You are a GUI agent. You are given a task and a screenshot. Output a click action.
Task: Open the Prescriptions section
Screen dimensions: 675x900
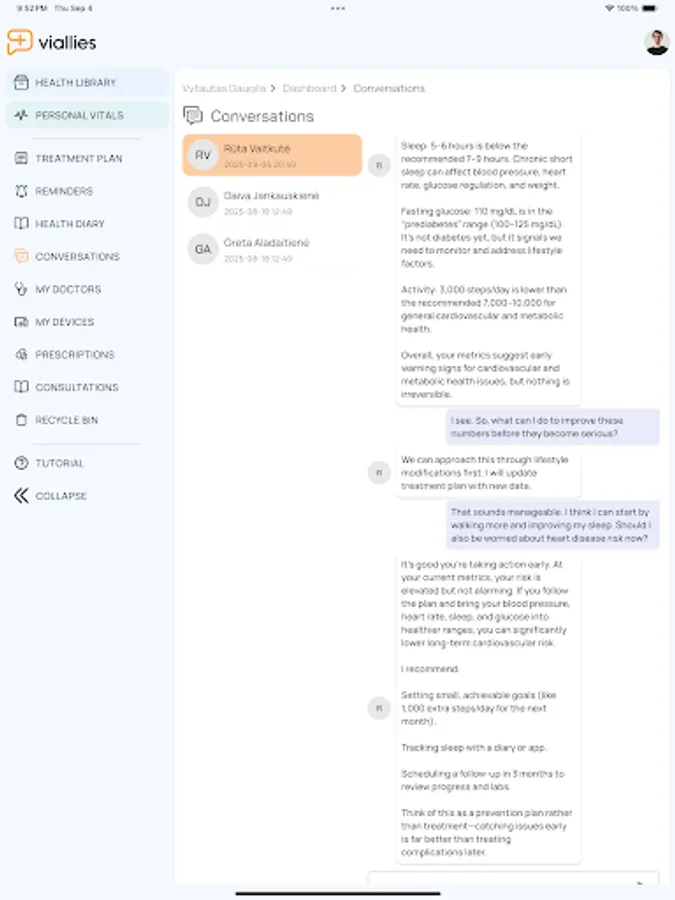click(70, 354)
